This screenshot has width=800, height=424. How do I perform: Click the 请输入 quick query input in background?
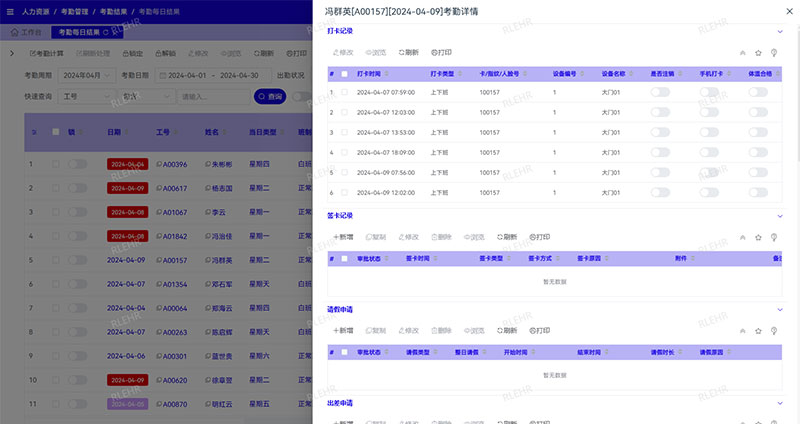[213, 96]
